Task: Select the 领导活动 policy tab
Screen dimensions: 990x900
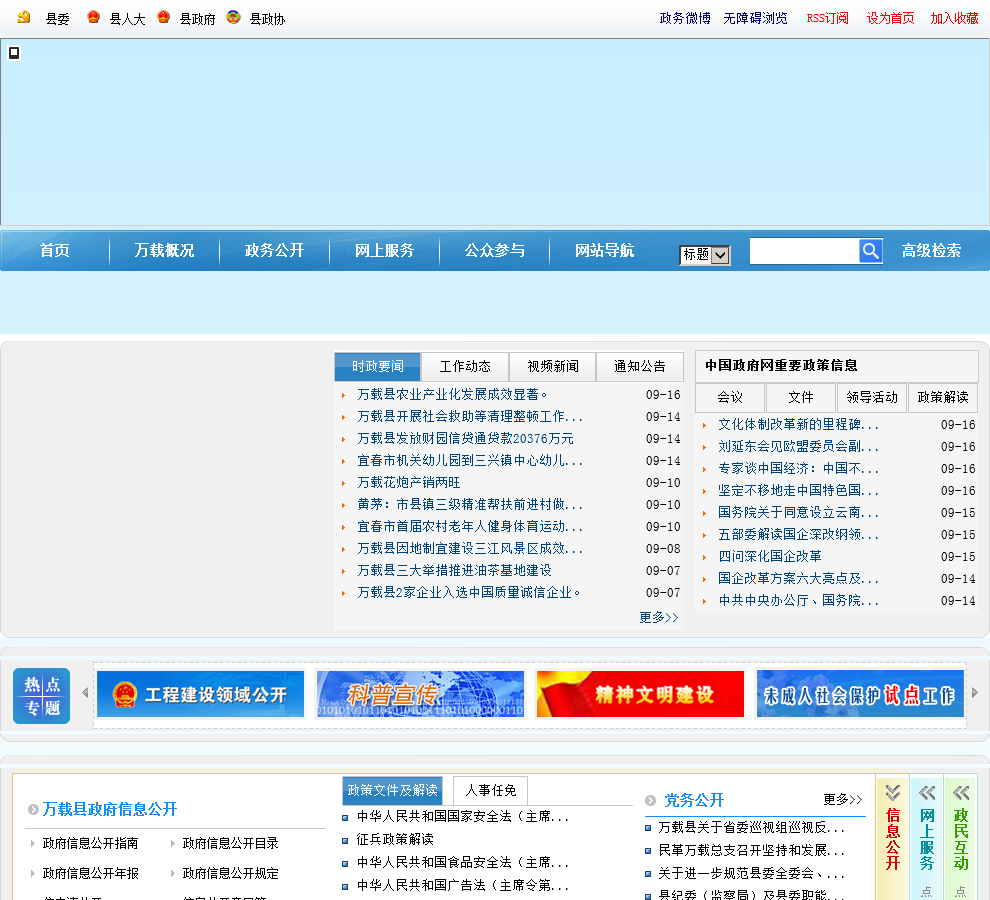Action: tap(872, 397)
